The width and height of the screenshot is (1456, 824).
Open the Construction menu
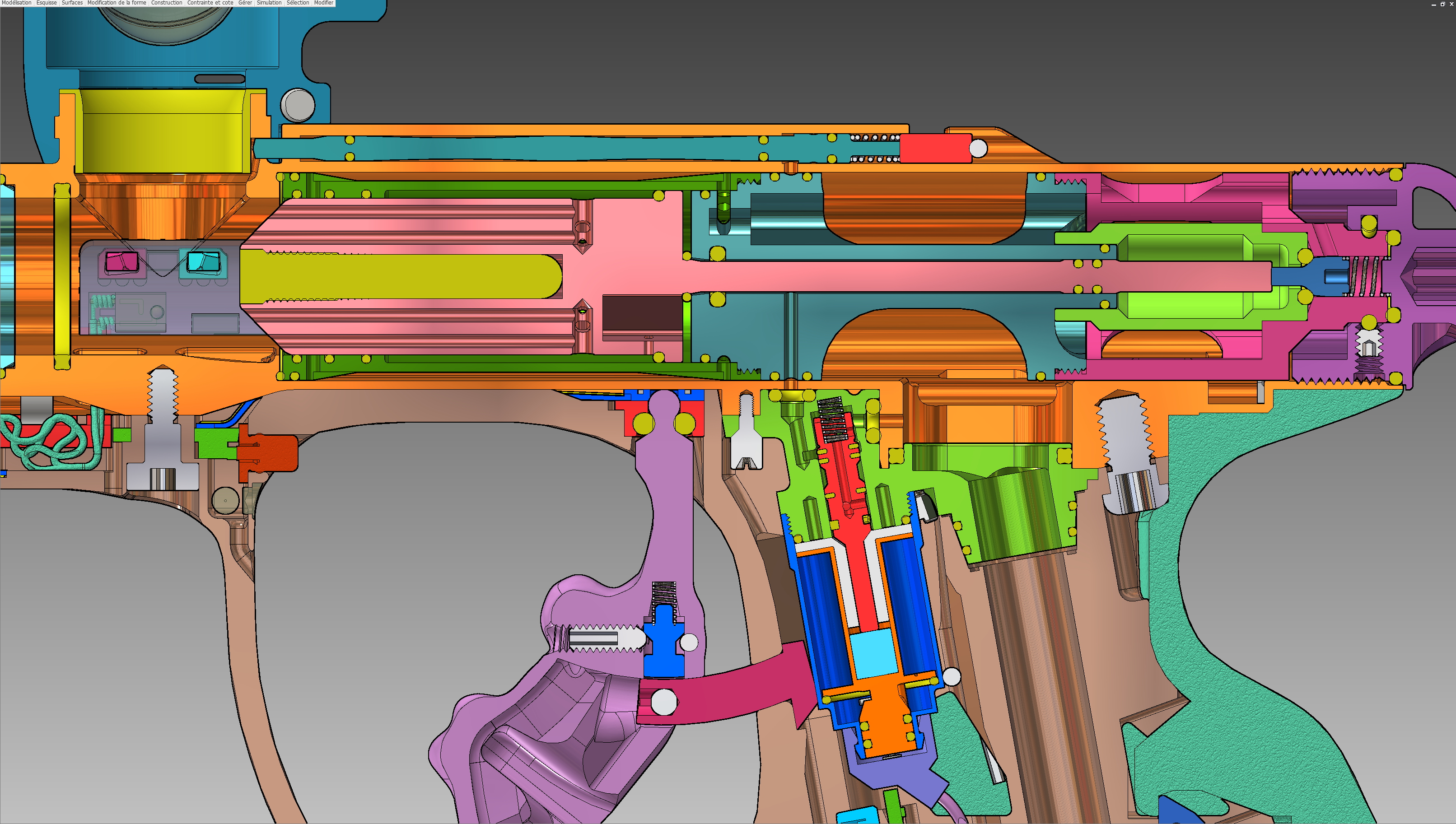(166, 3)
